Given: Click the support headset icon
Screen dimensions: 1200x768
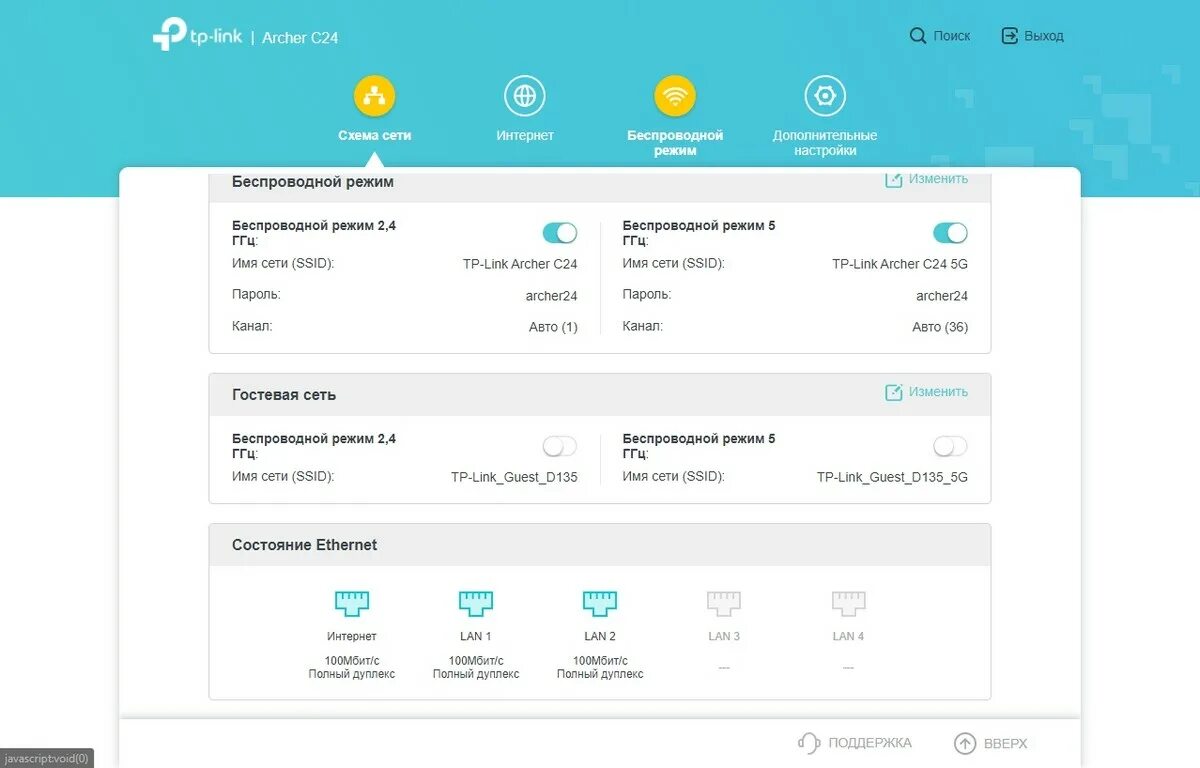Looking at the screenshot, I should click(x=809, y=743).
